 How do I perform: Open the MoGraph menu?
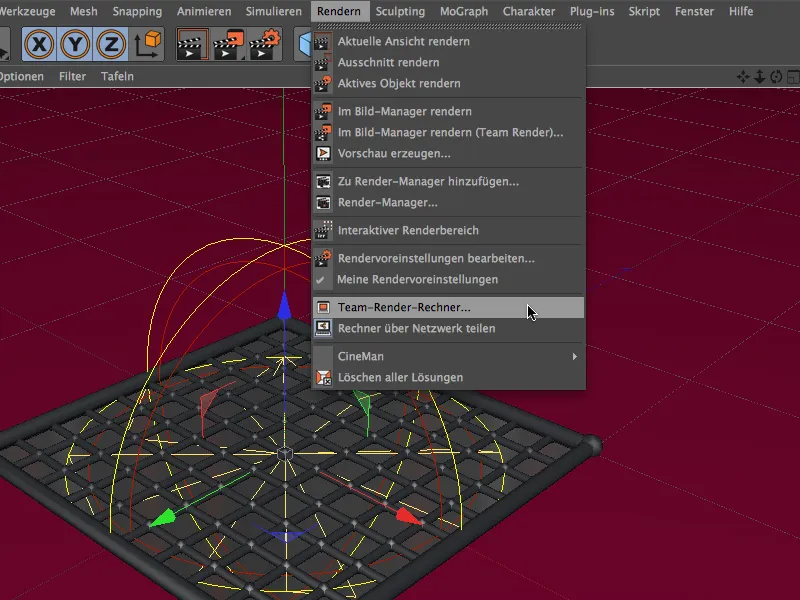click(x=464, y=11)
